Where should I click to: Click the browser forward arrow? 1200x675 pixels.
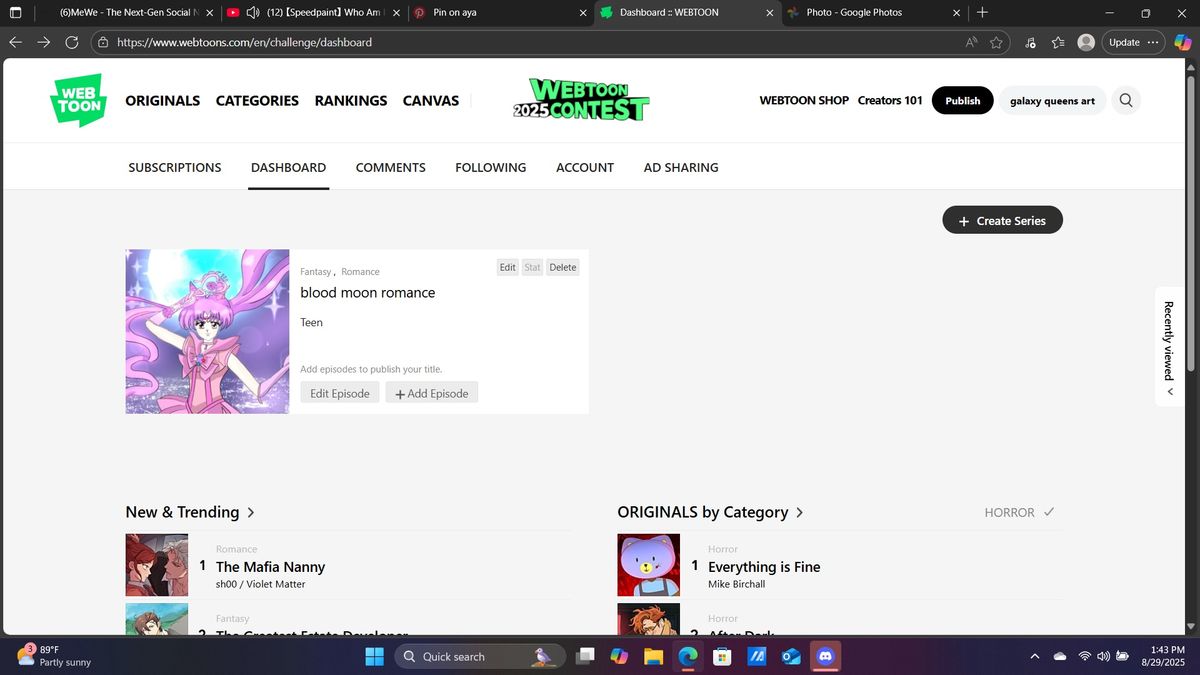(x=44, y=42)
